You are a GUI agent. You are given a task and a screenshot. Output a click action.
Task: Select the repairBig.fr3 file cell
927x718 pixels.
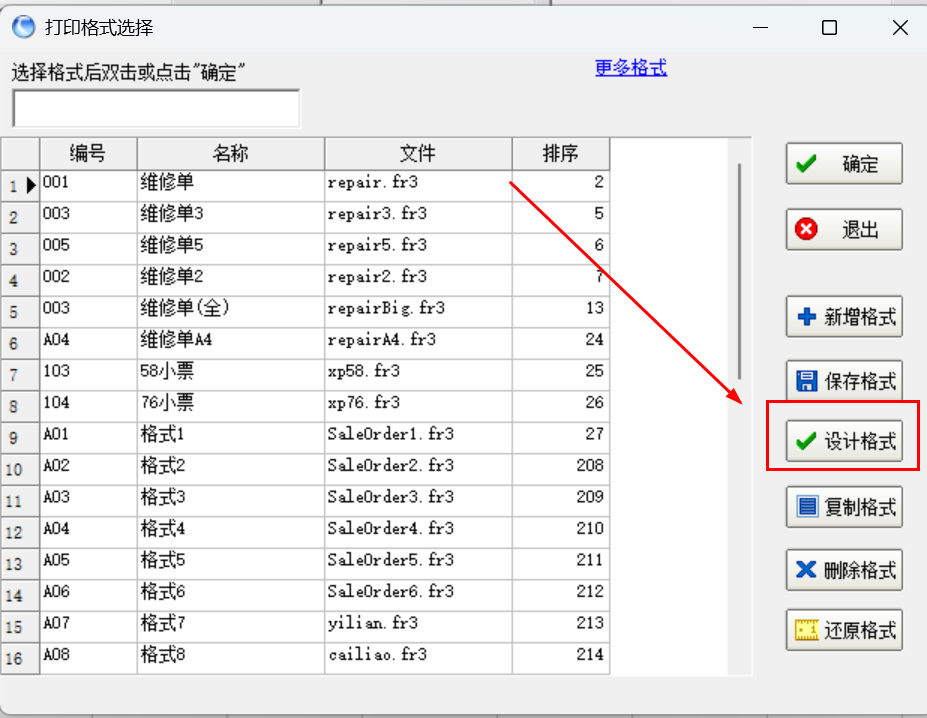click(418, 312)
